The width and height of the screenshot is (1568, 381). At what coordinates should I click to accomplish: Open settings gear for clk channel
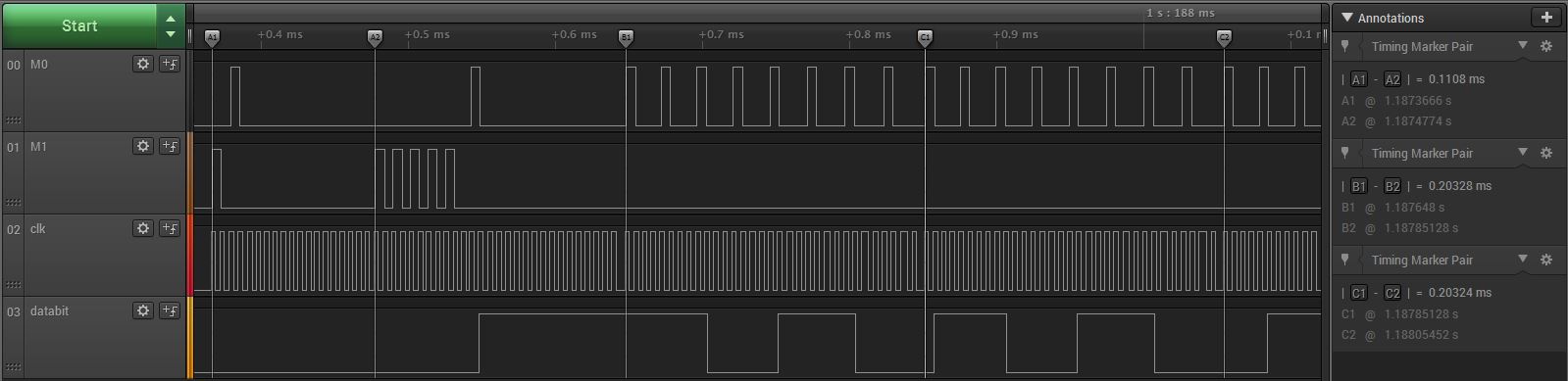pos(143,228)
